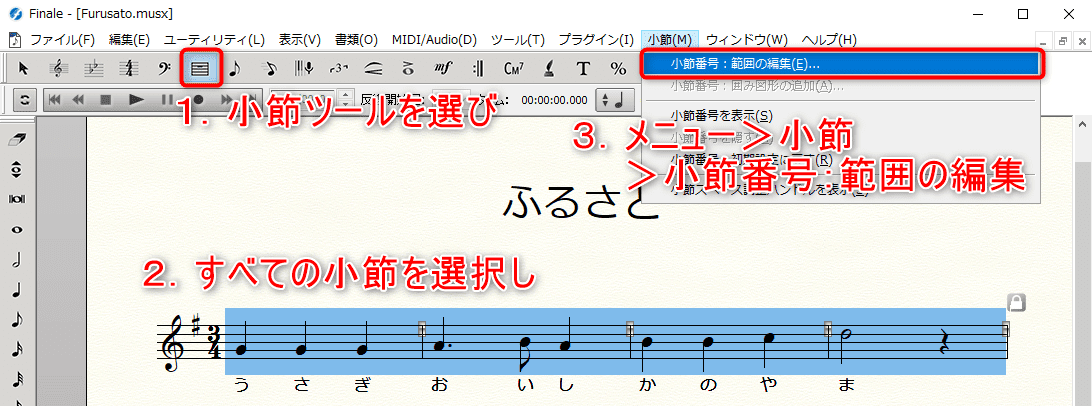This screenshot has height=406, width=1092.
Task: Select the double whole note duration
Action: click(x=16, y=198)
